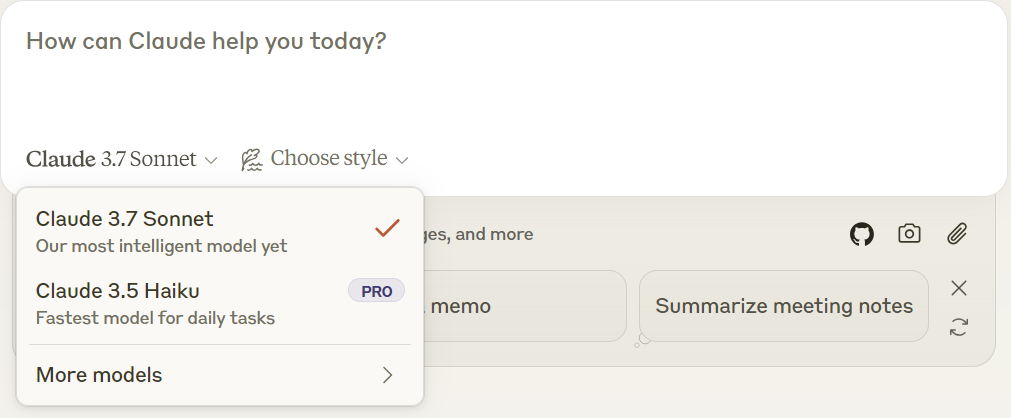Click the PRO badge on Claude 3.5 Haiku
1011x418 pixels.
376,291
